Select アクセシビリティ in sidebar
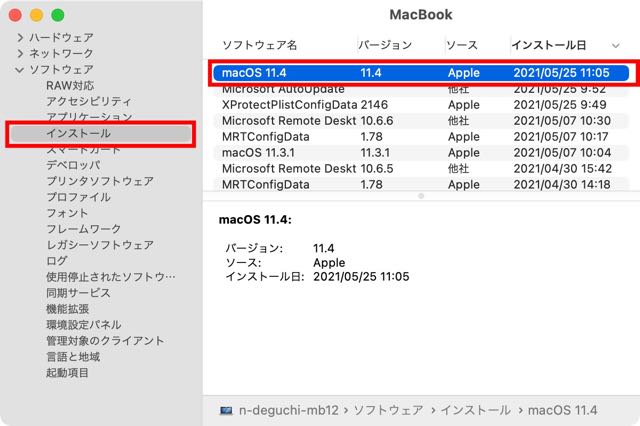The image size is (640, 426). 89,101
